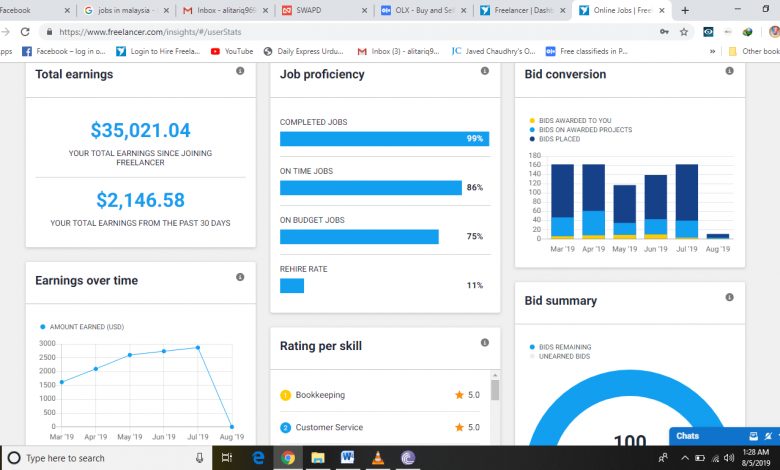
Task: Open Daily Express Urdu bookmark
Action: tap(303, 51)
